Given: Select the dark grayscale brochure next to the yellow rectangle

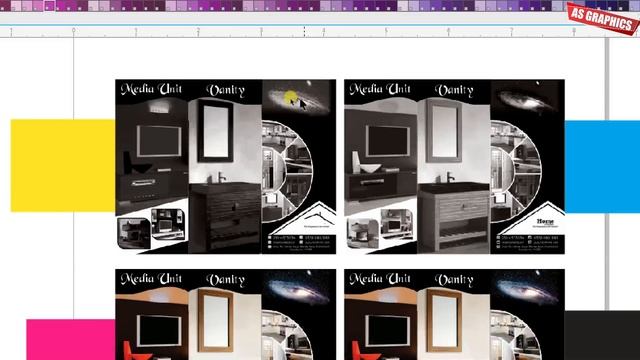Looking at the screenshot, I should click(226, 167).
